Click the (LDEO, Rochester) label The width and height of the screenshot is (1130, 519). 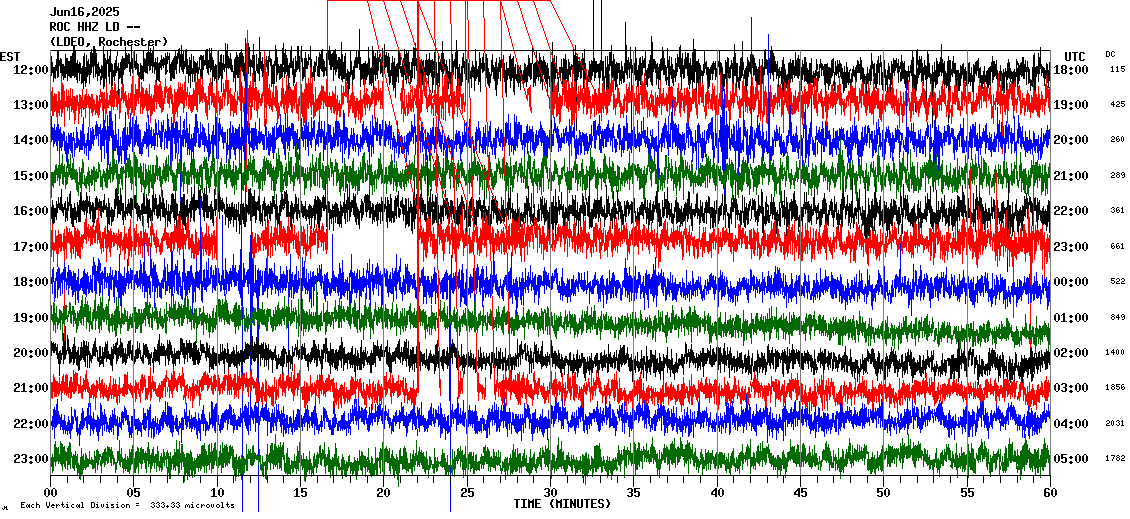pyautogui.click(x=109, y=42)
